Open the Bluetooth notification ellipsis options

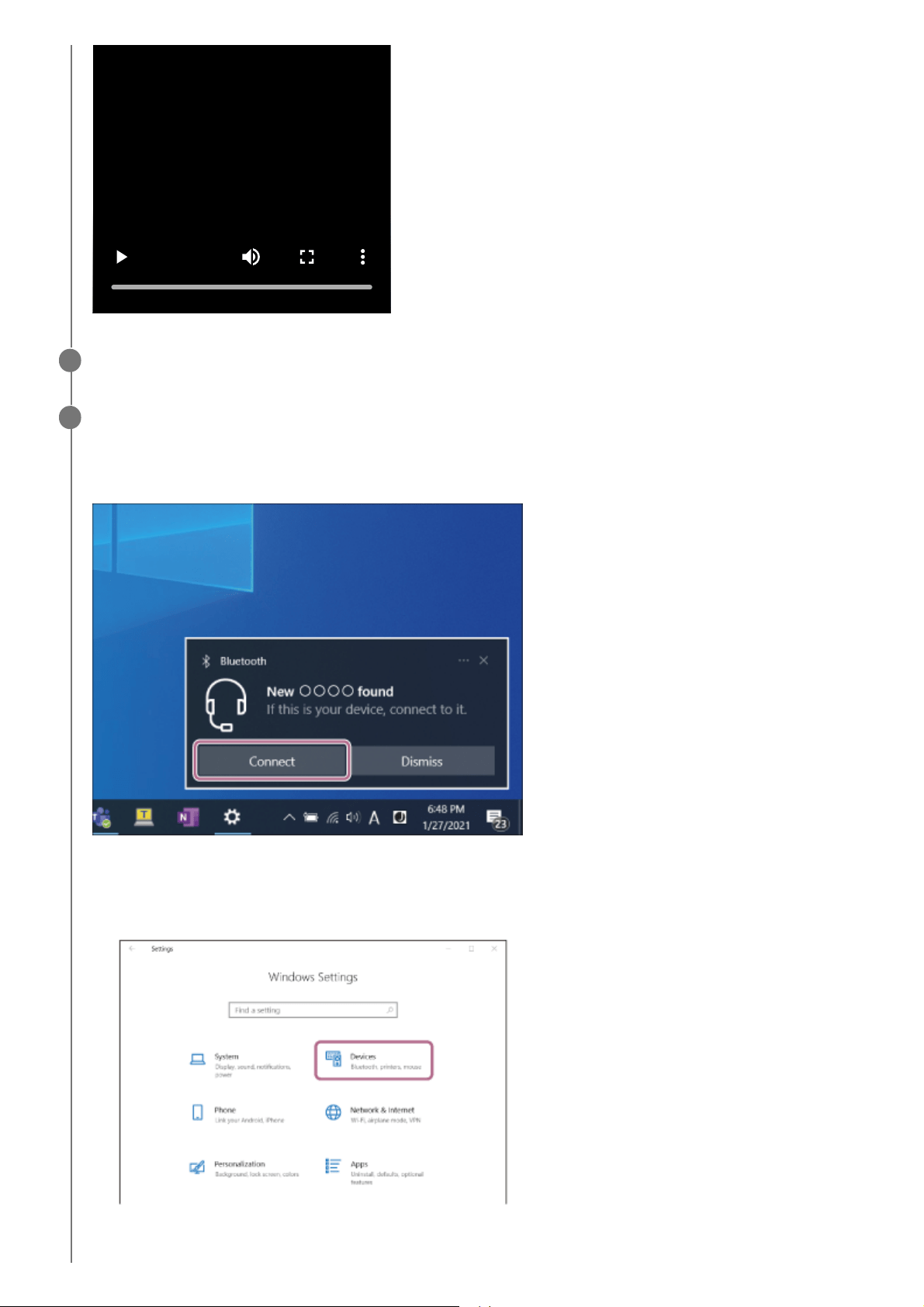pyautogui.click(x=463, y=660)
